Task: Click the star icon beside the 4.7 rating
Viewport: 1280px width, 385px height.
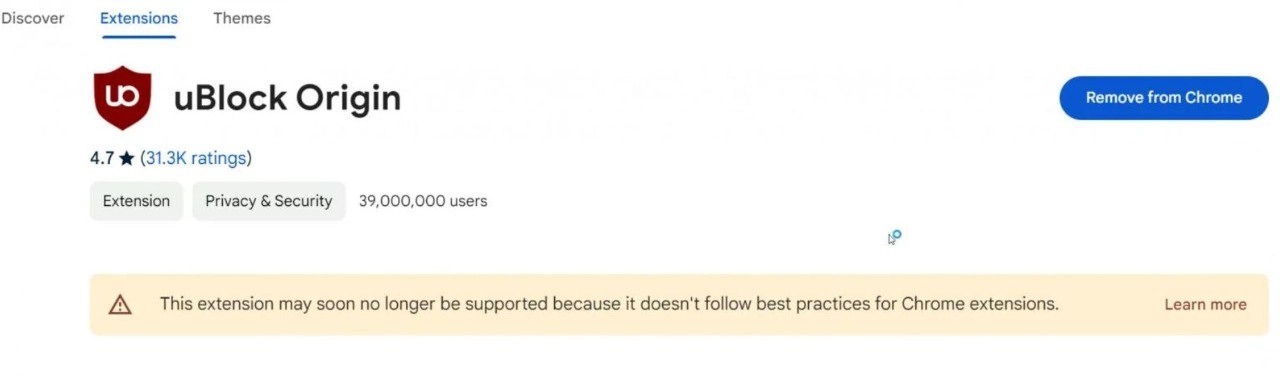Action: (x=126, y=158)
